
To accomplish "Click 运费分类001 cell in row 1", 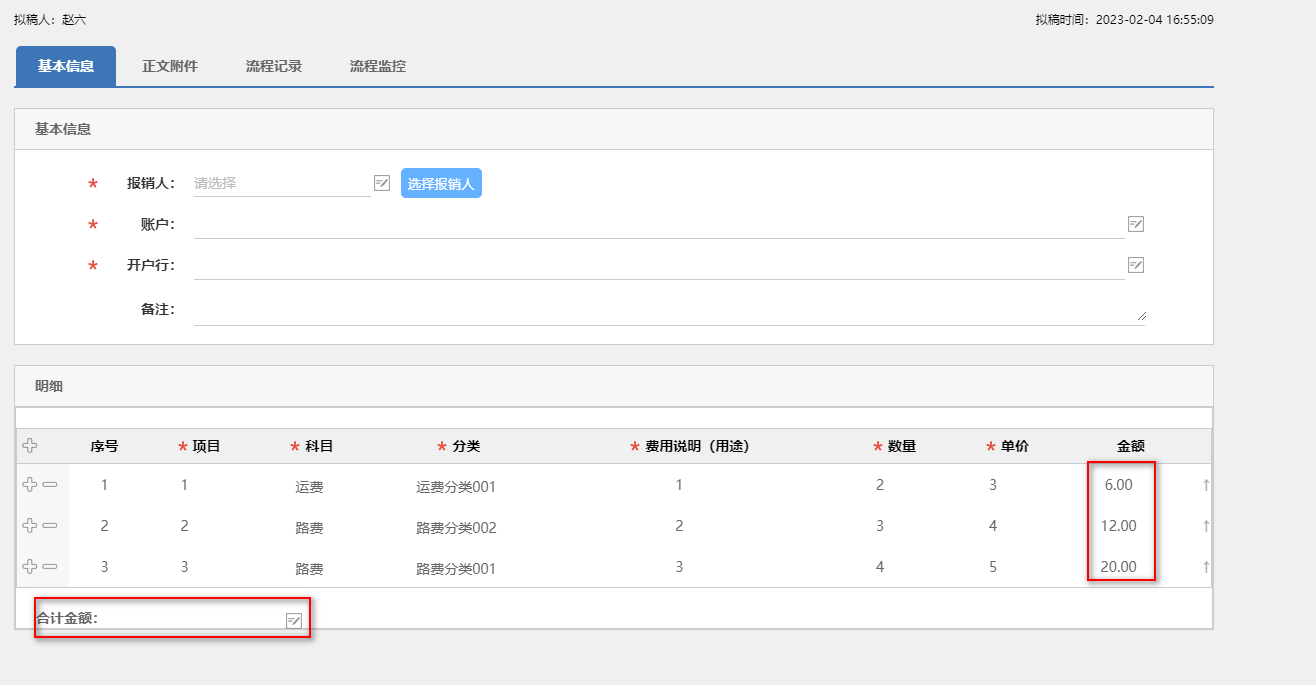I will [x=456, y=487].
